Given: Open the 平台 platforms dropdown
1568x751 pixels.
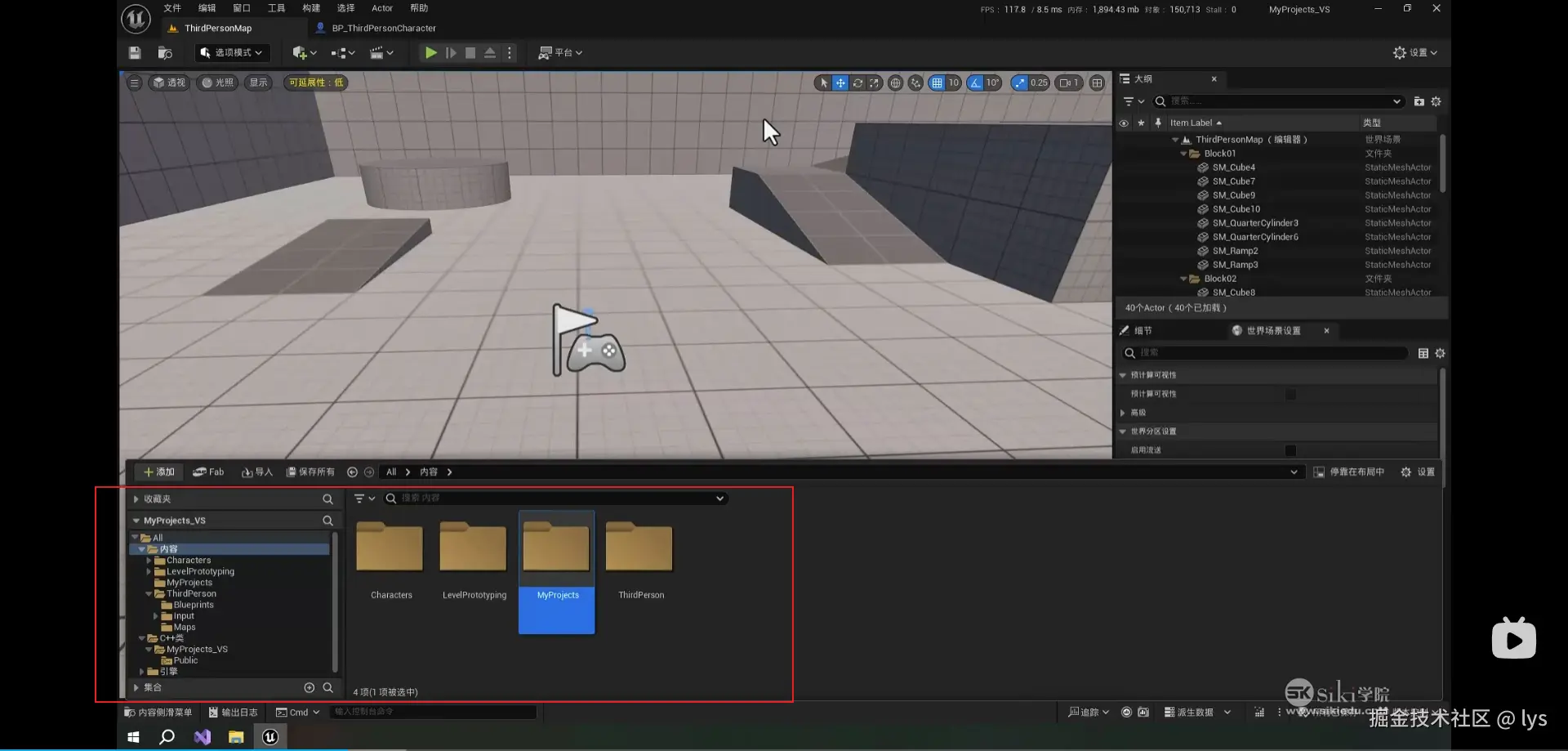Looking at the screenshot, I should (x=560, y=52).
